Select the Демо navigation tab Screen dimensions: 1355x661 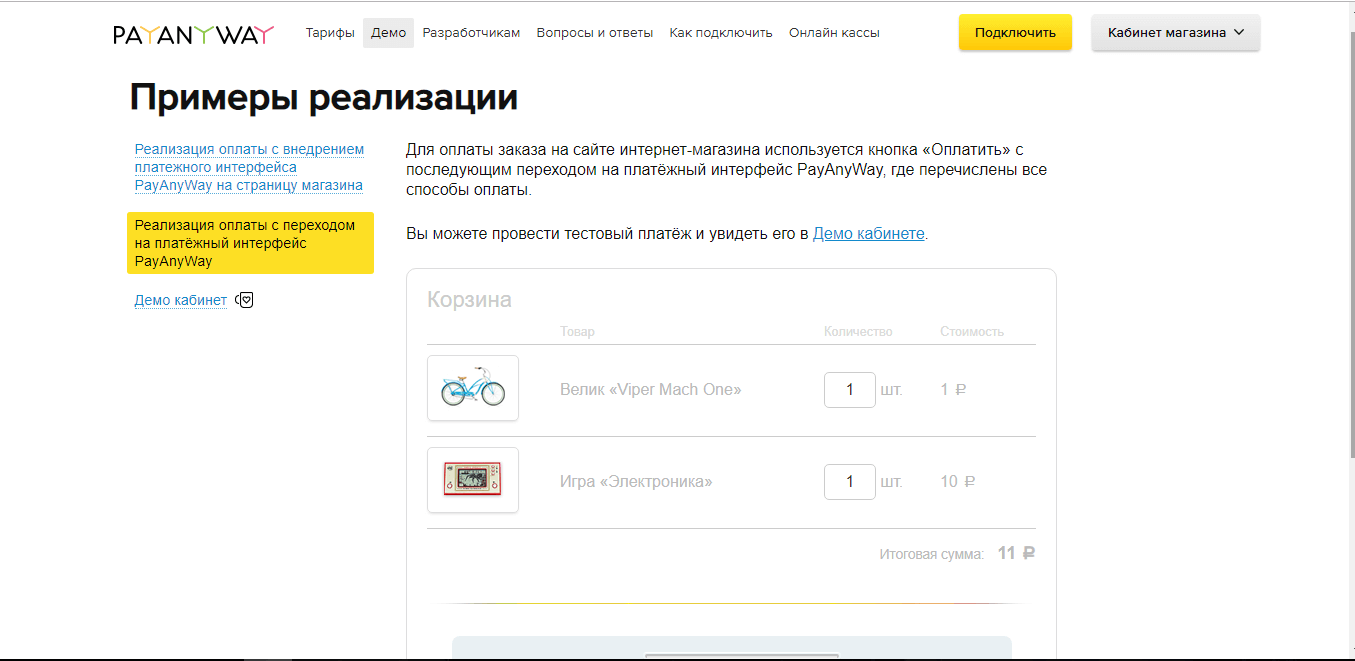tap(388, 33)
